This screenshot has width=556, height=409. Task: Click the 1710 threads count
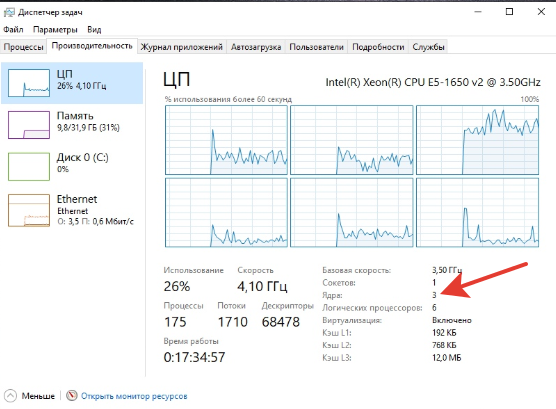coord(233,322)
